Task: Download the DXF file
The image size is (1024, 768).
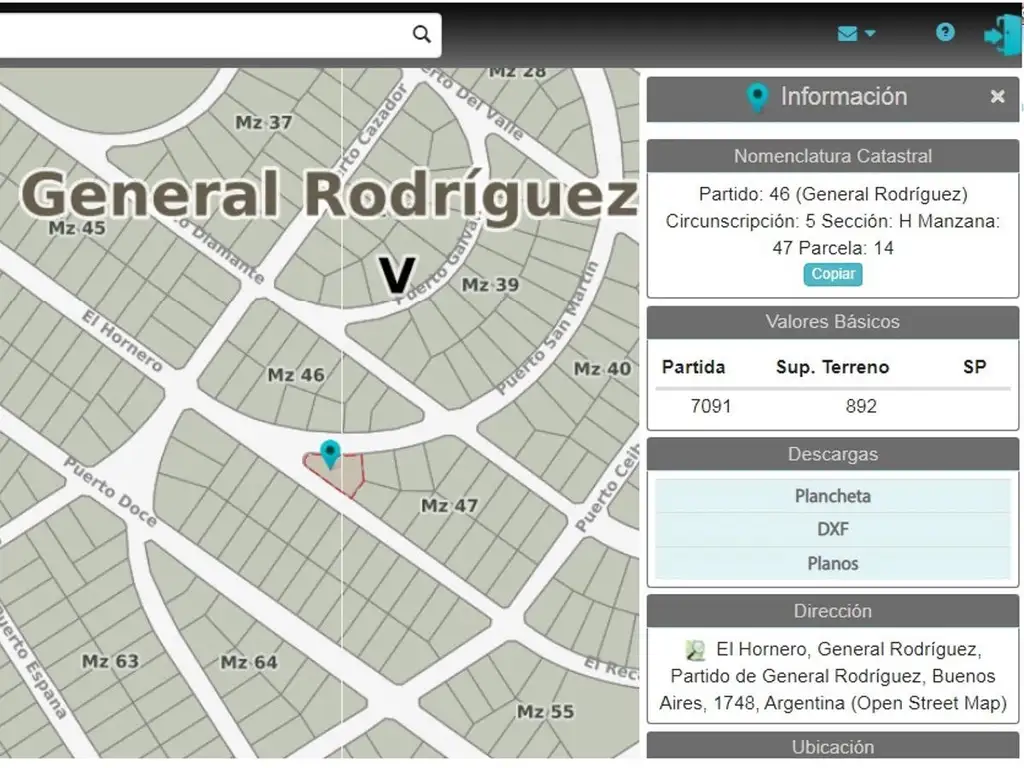Action: pos(832,530)
